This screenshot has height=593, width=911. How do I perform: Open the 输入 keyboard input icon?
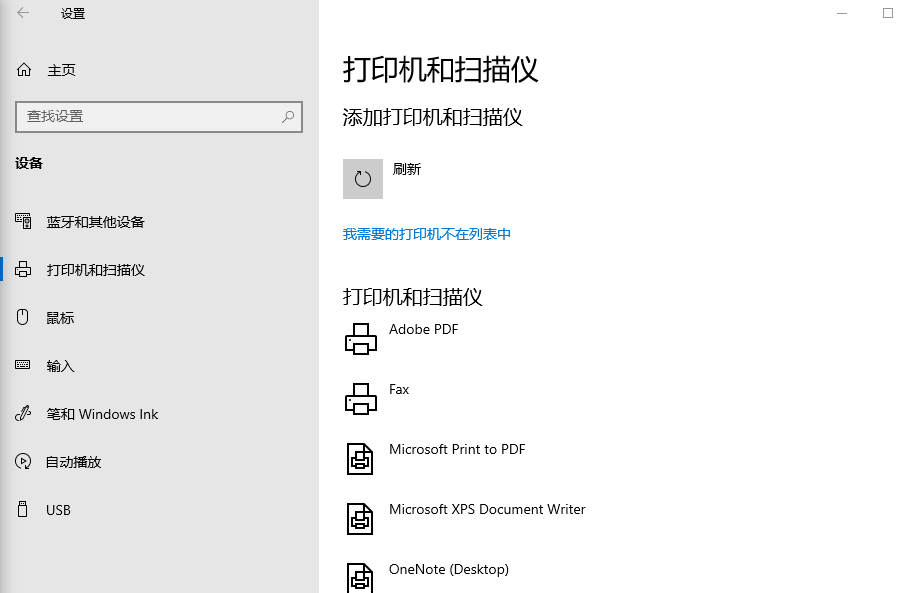click(x=23, y=366)
